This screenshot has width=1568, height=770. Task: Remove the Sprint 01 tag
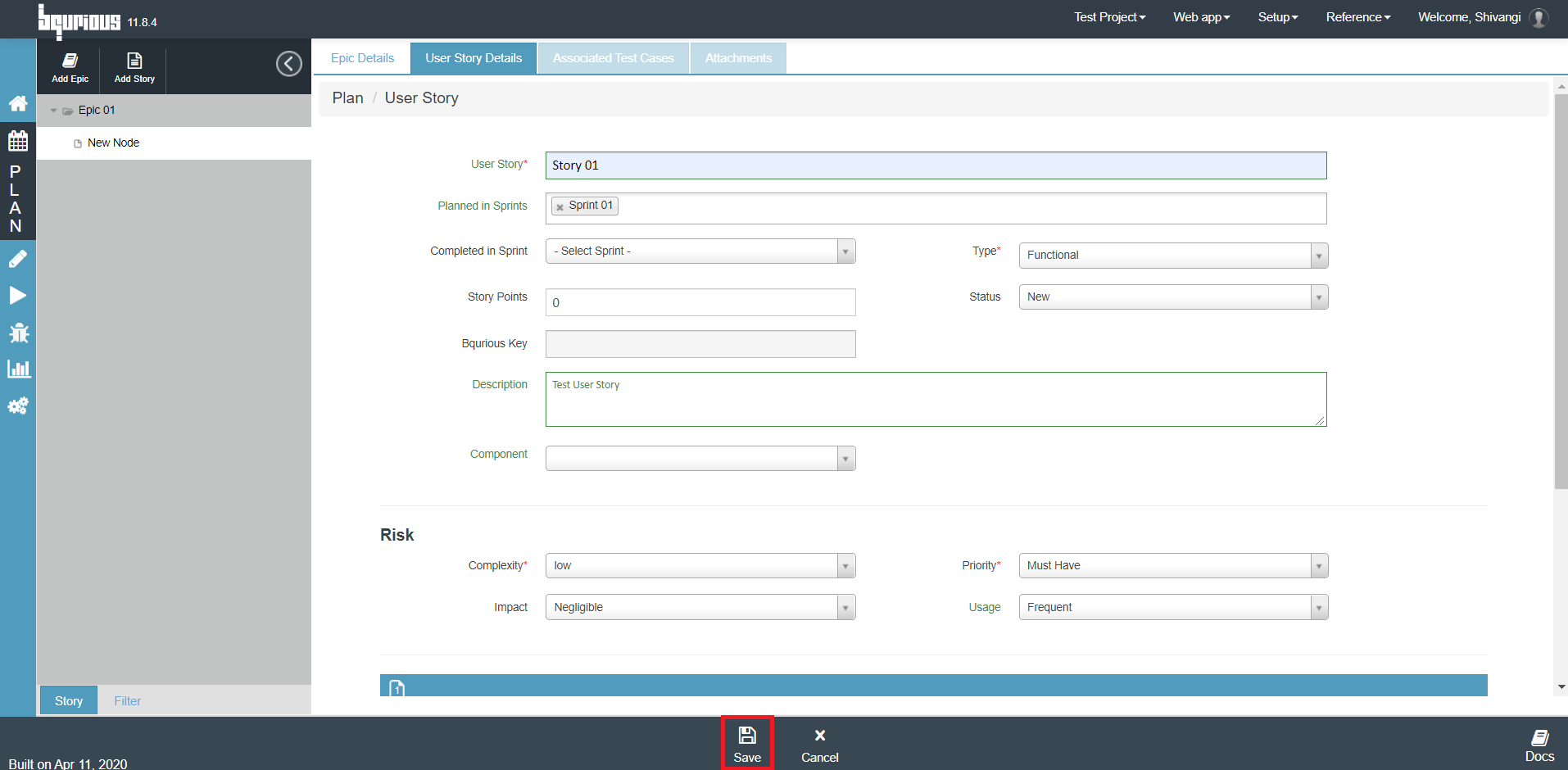[x=560, y=206]
